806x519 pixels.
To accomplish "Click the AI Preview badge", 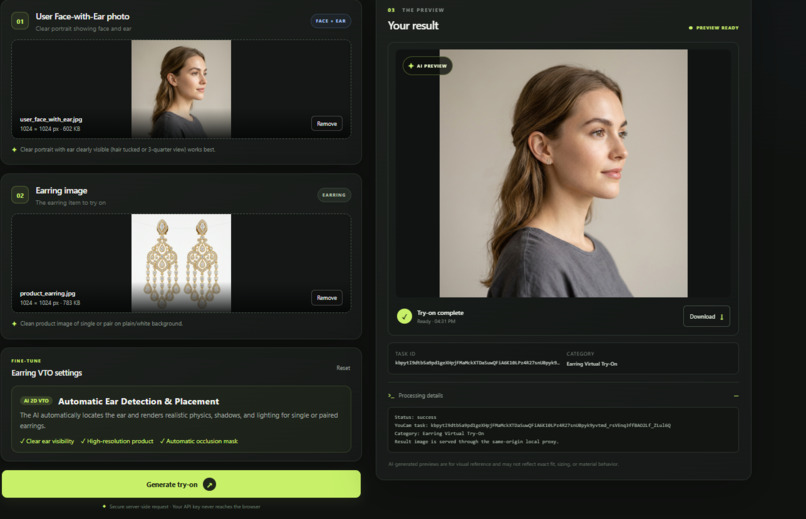I will coord(428,66).
